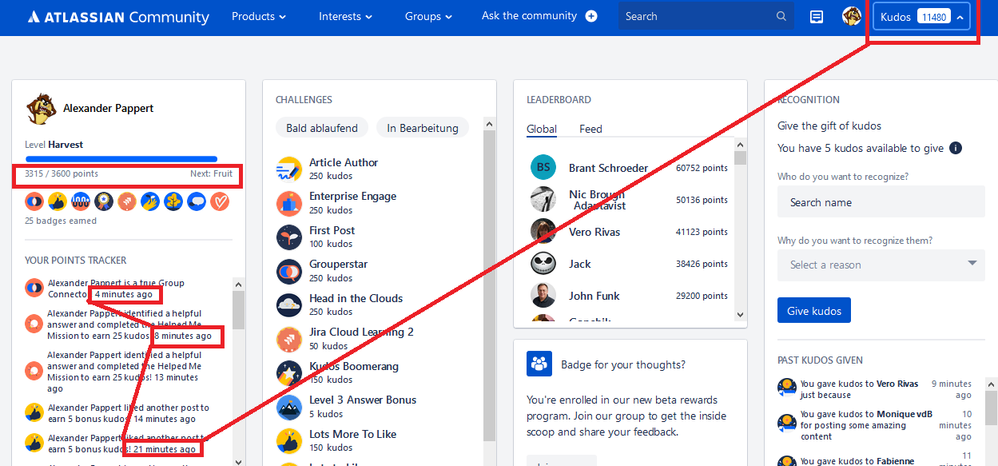Click kudos given to Monique vdB entry
The width and height of the screenshot is (998, 466).
click(875, 425)
